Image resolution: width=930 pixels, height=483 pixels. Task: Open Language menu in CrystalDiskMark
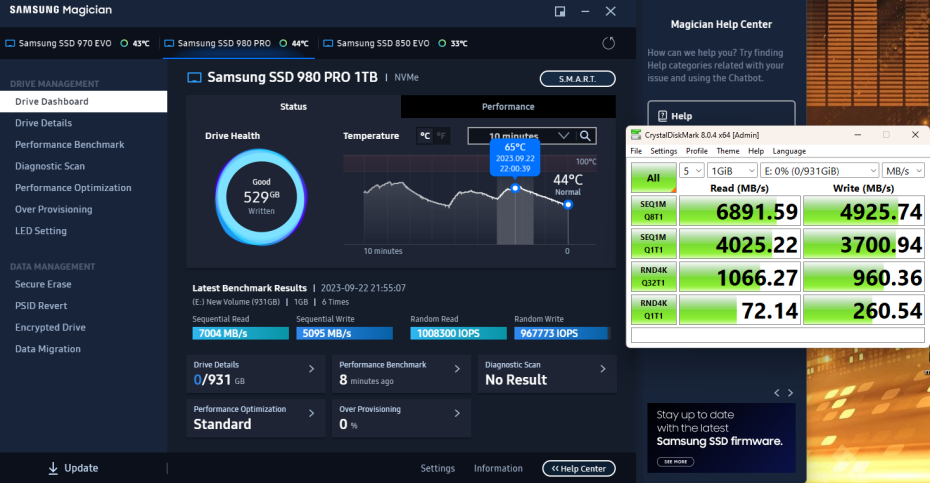point(789,151)
